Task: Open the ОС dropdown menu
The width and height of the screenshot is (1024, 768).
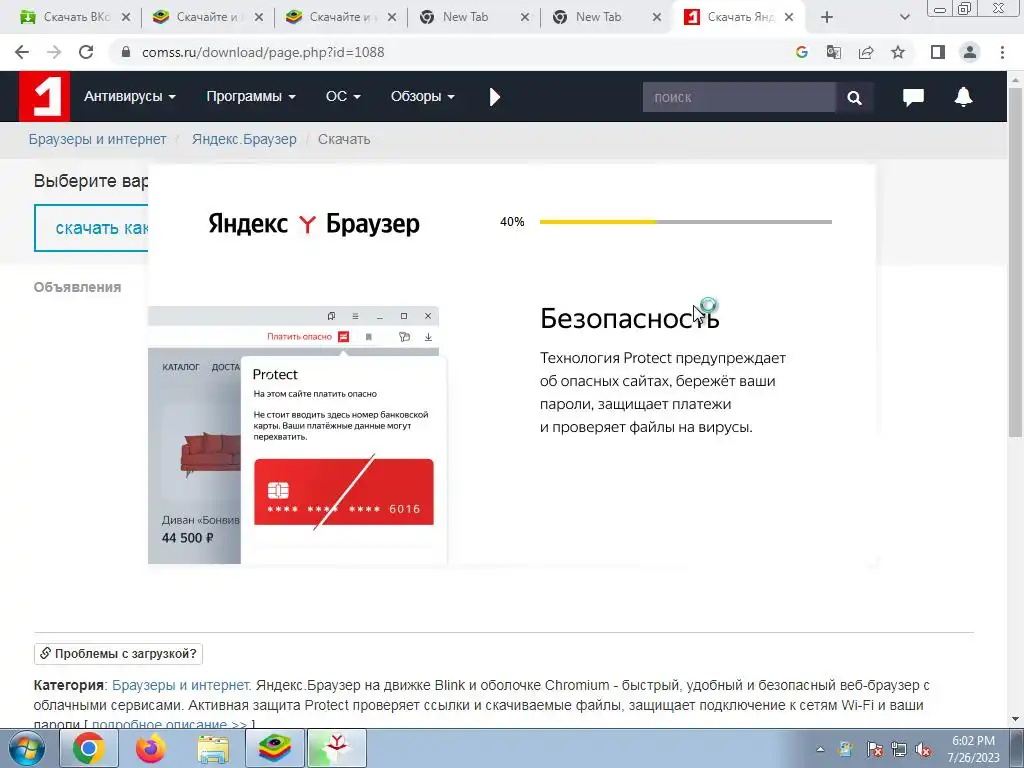Action: click(x=343, y=97)
